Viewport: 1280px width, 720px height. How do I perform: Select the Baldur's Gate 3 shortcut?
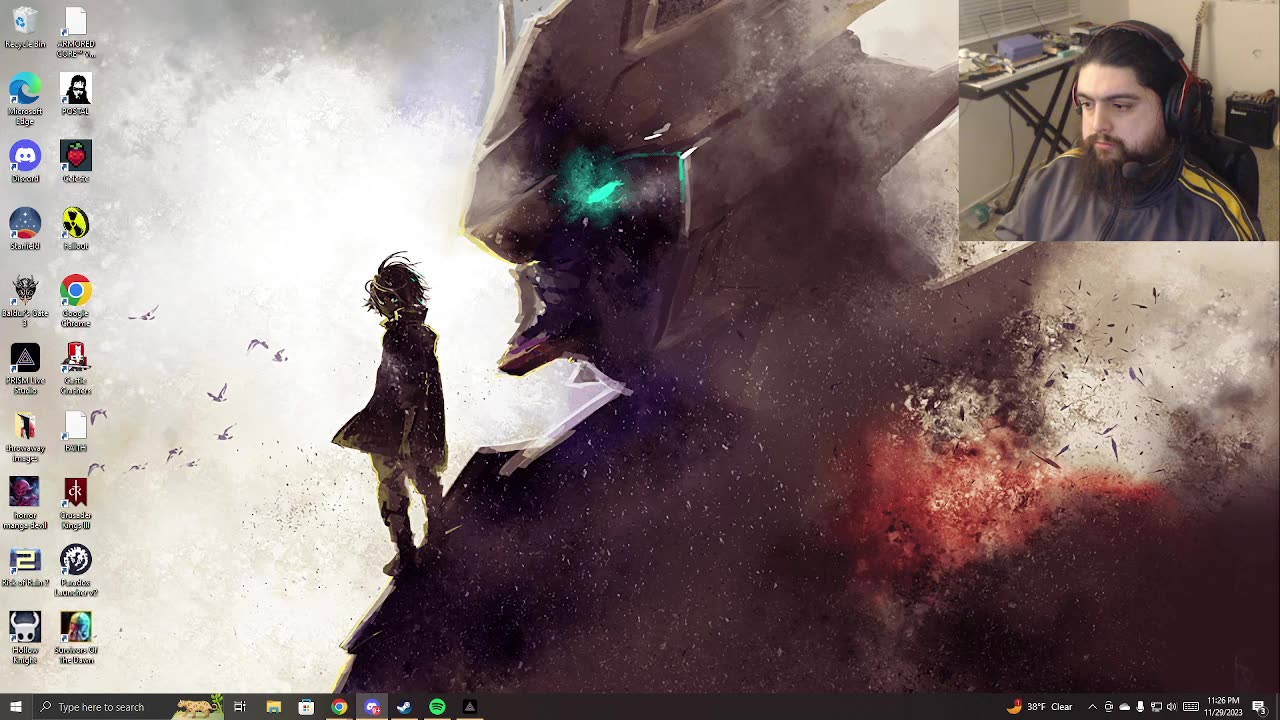[x=25, y=300]
